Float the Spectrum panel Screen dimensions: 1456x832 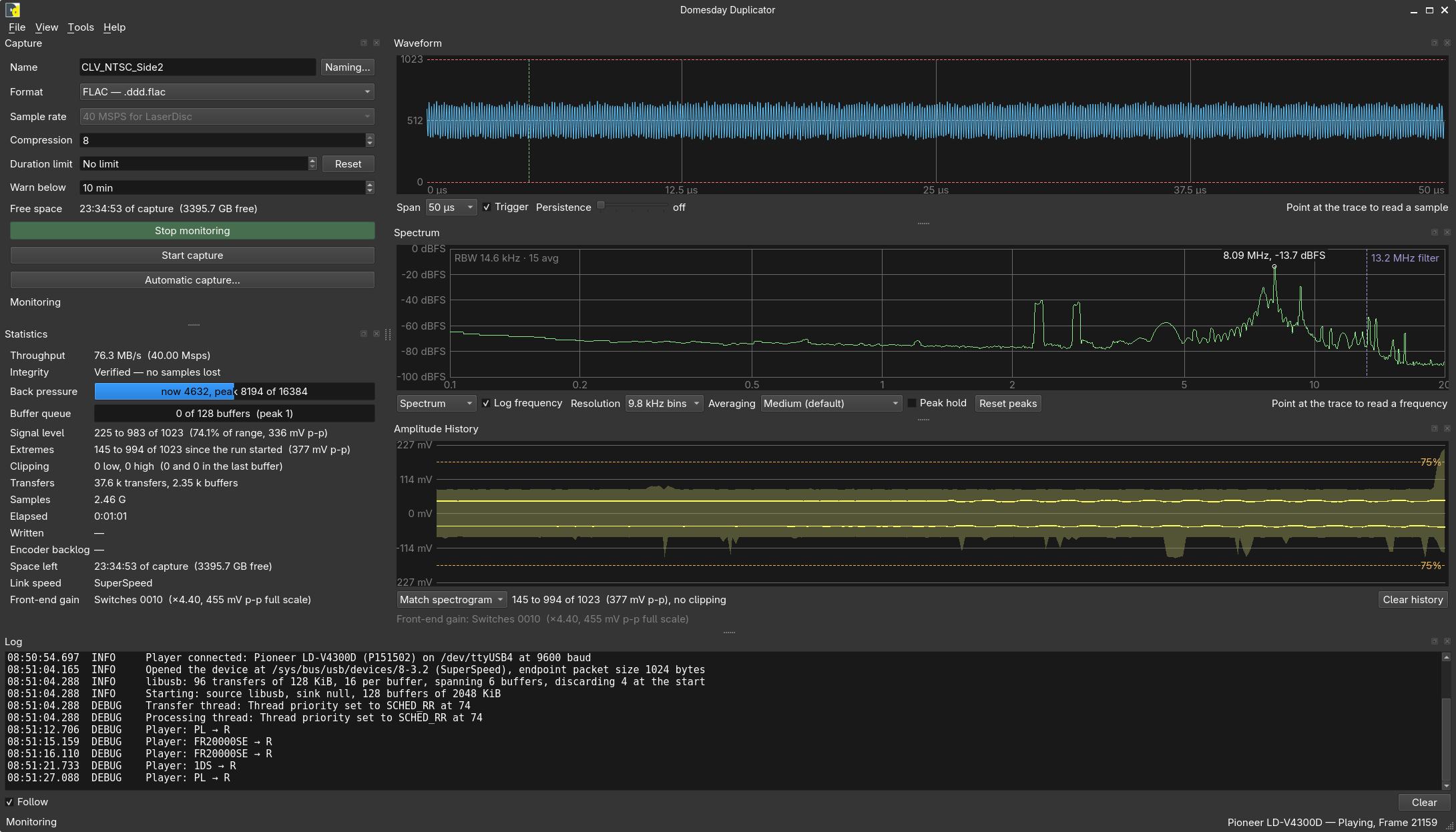(x=1435, y=232)
